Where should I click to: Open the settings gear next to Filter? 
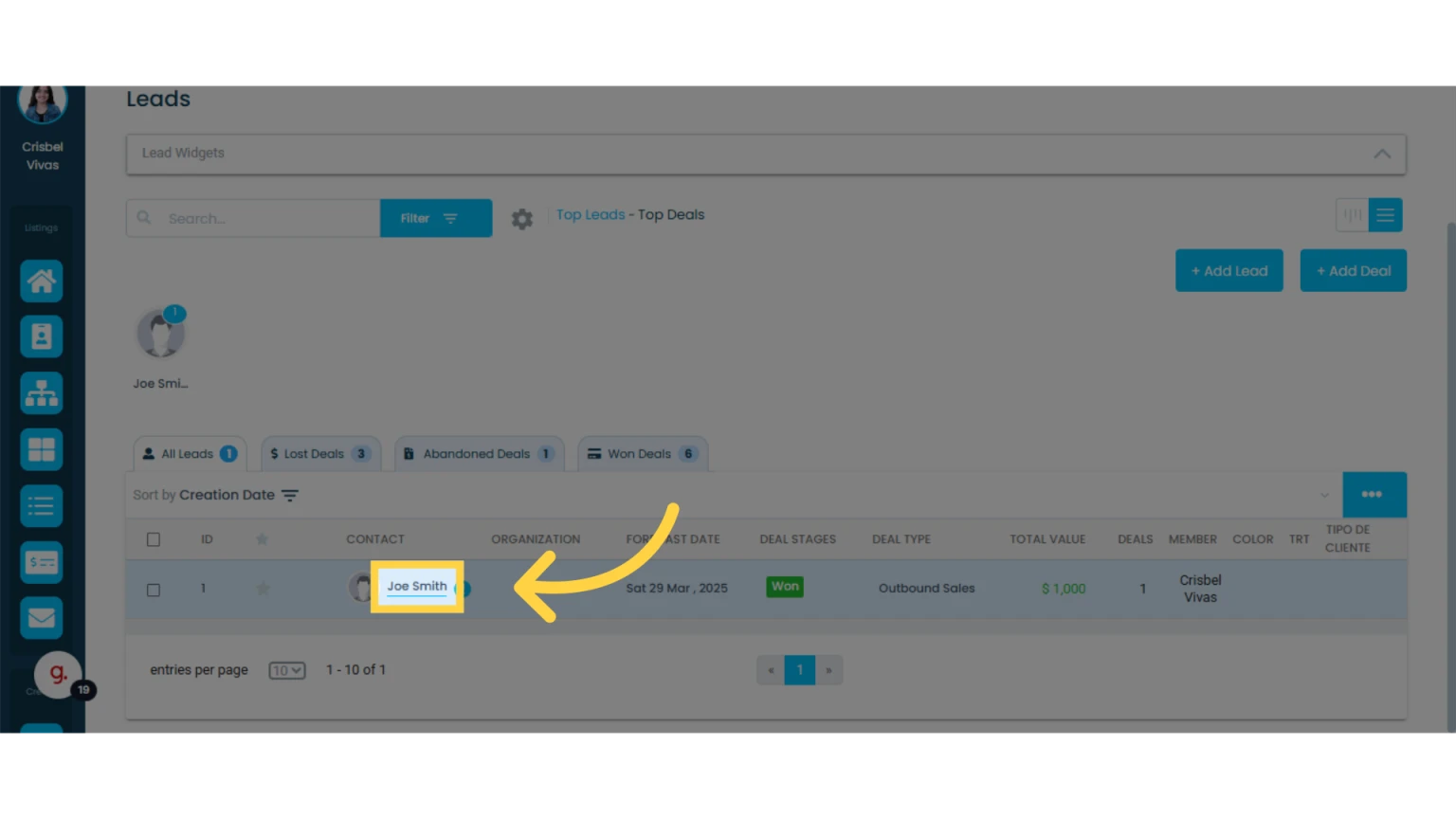click(522, 219)
